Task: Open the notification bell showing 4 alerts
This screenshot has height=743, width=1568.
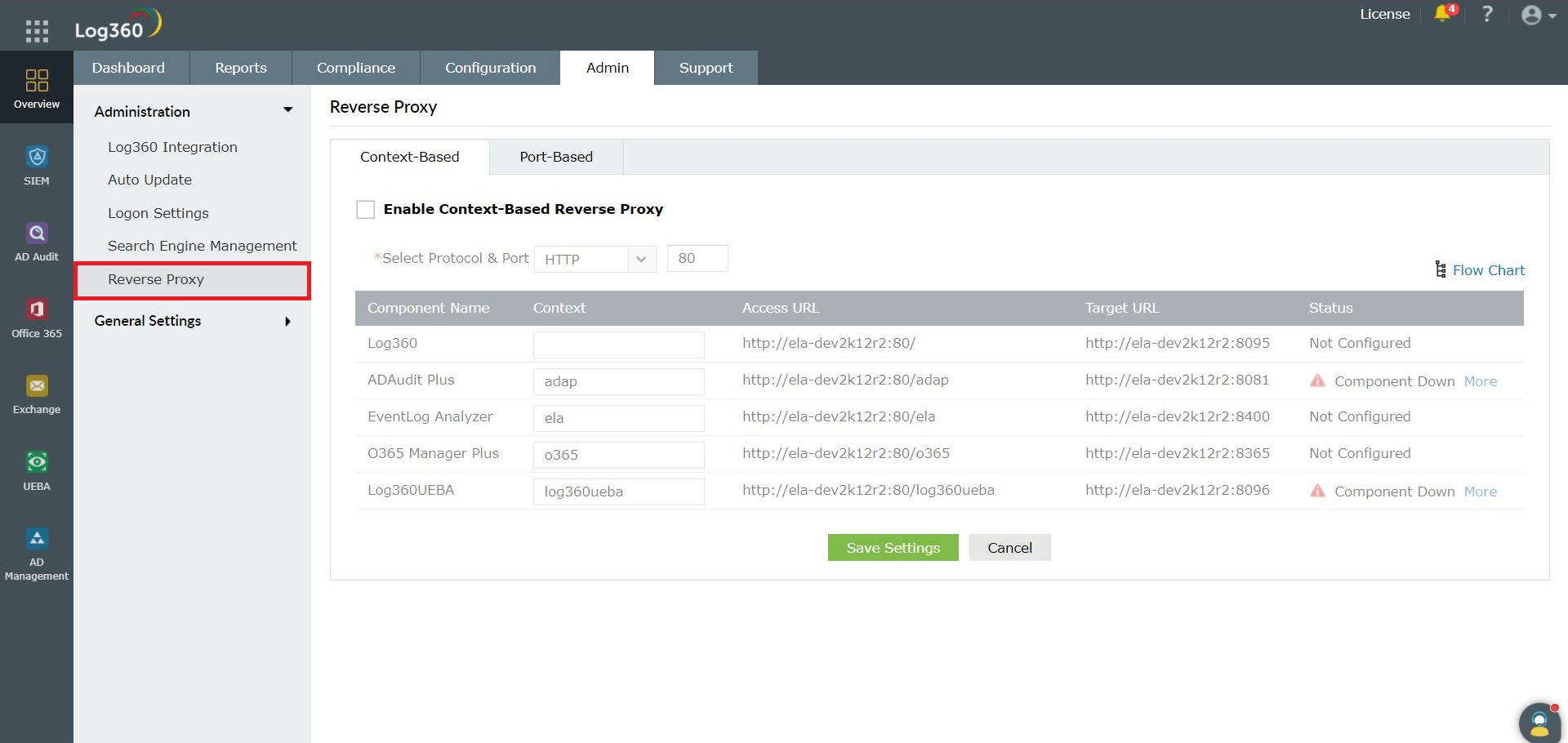Action: click(x=1442, y=14)
